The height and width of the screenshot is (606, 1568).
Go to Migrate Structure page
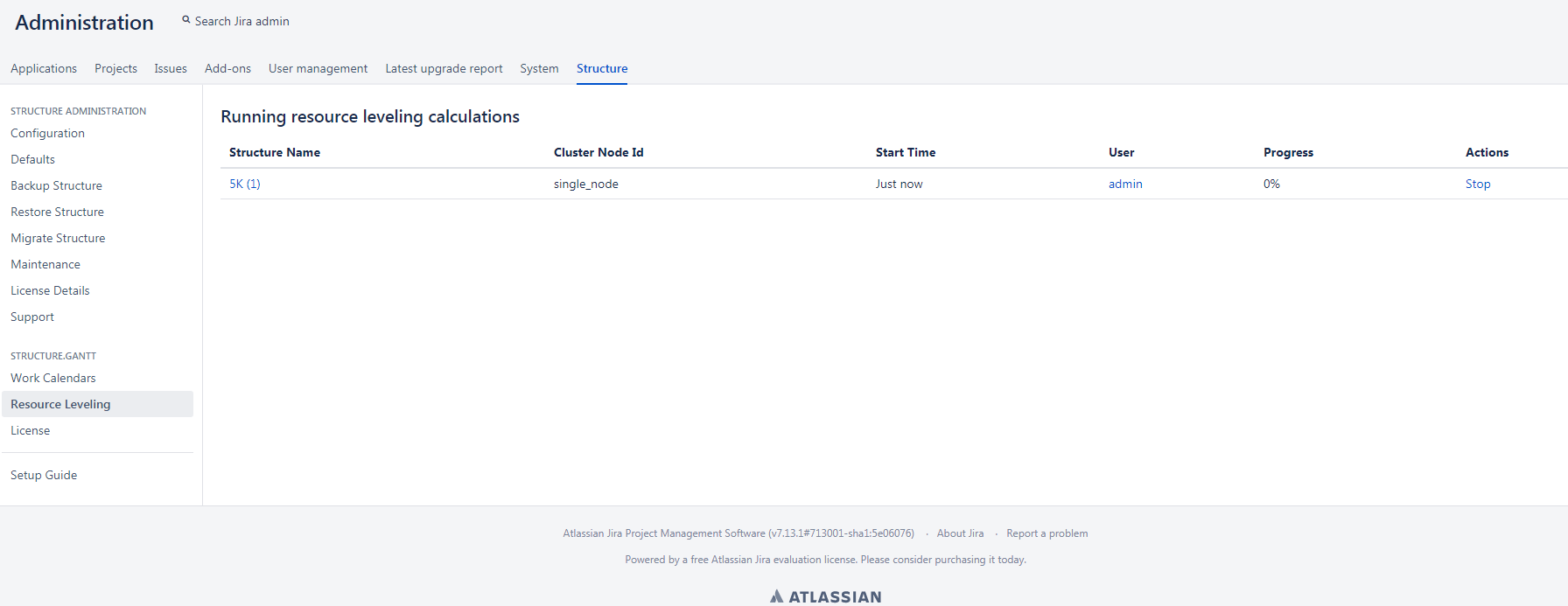coord(58,238)
